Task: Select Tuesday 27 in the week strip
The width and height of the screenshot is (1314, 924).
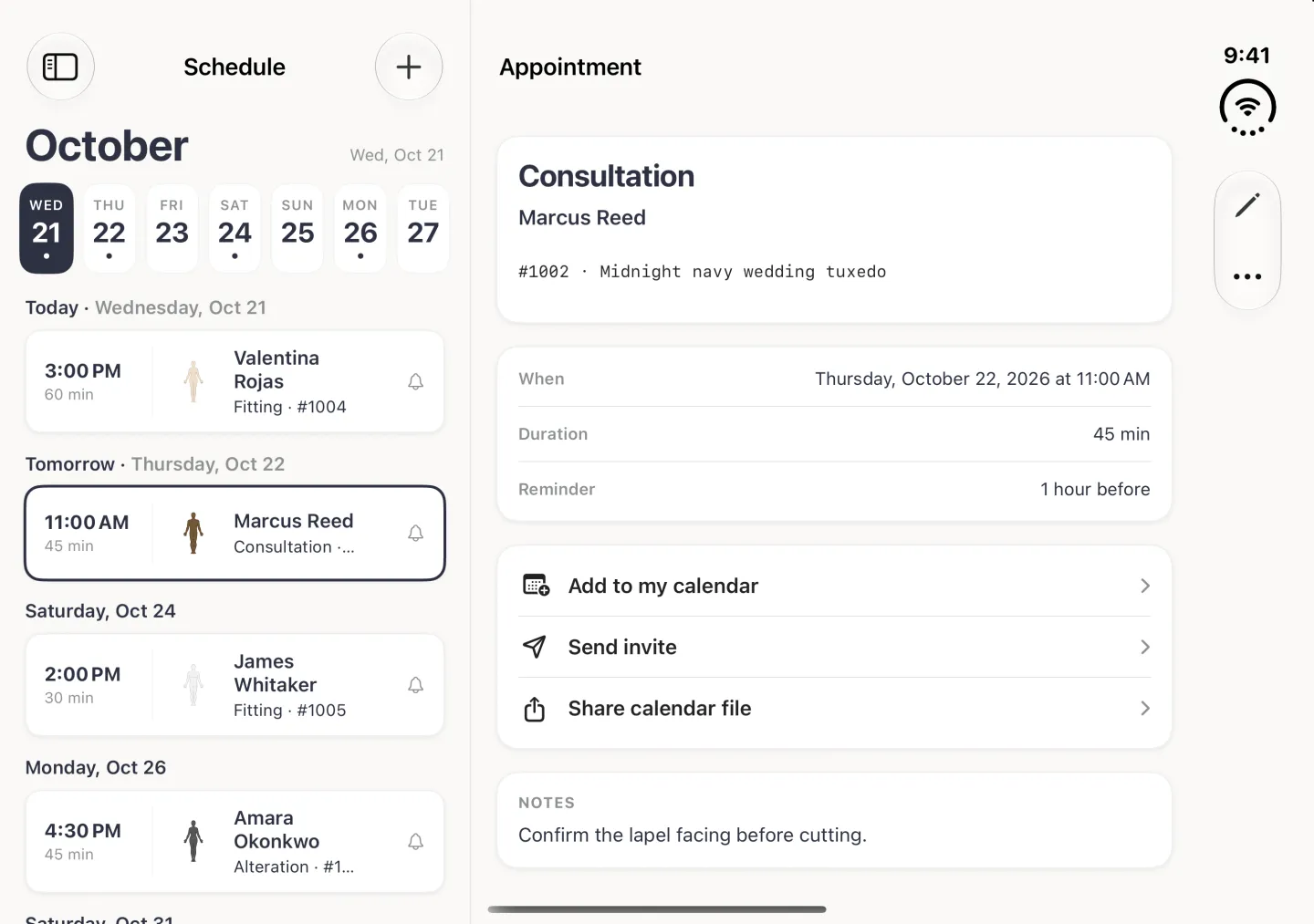Action: (x=423, y=229)
